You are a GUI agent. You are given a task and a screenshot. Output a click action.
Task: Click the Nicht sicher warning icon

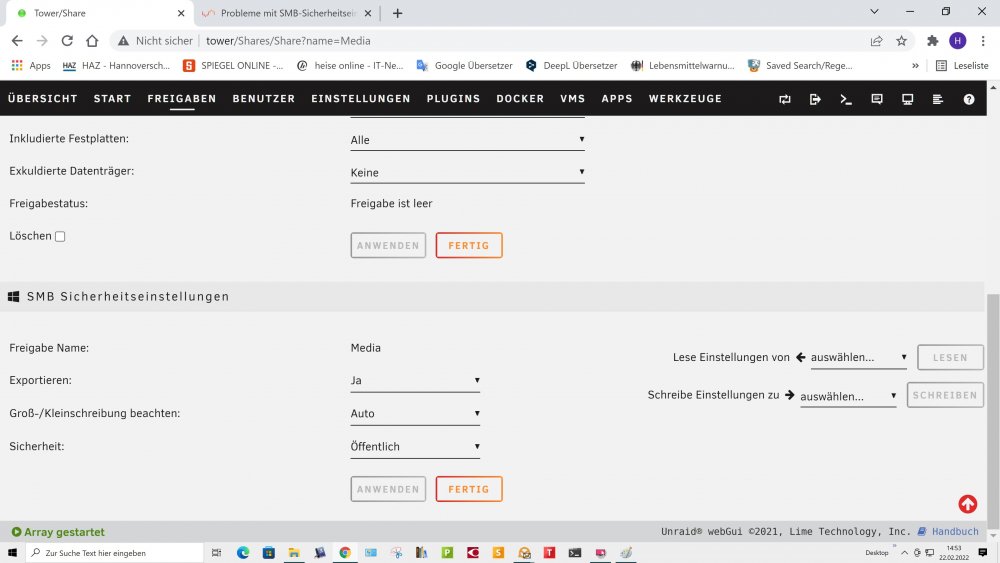[123, 41]
